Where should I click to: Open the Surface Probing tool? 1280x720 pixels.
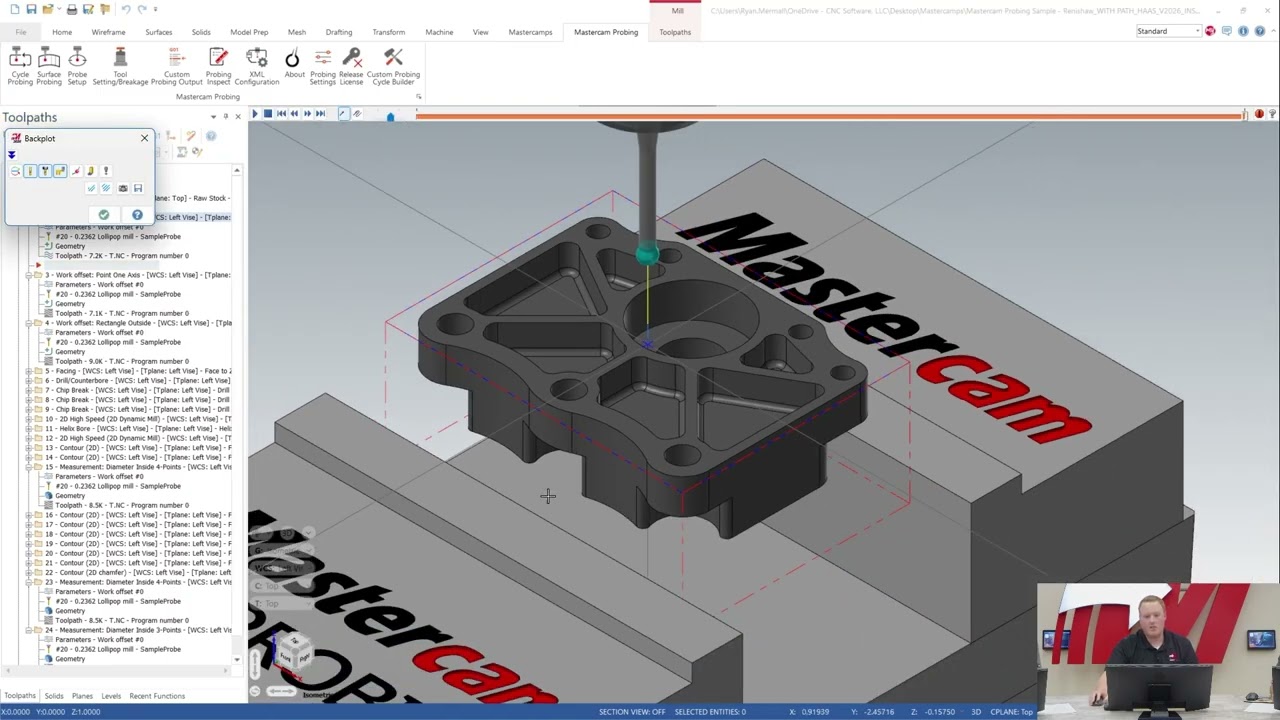point(49,66)
